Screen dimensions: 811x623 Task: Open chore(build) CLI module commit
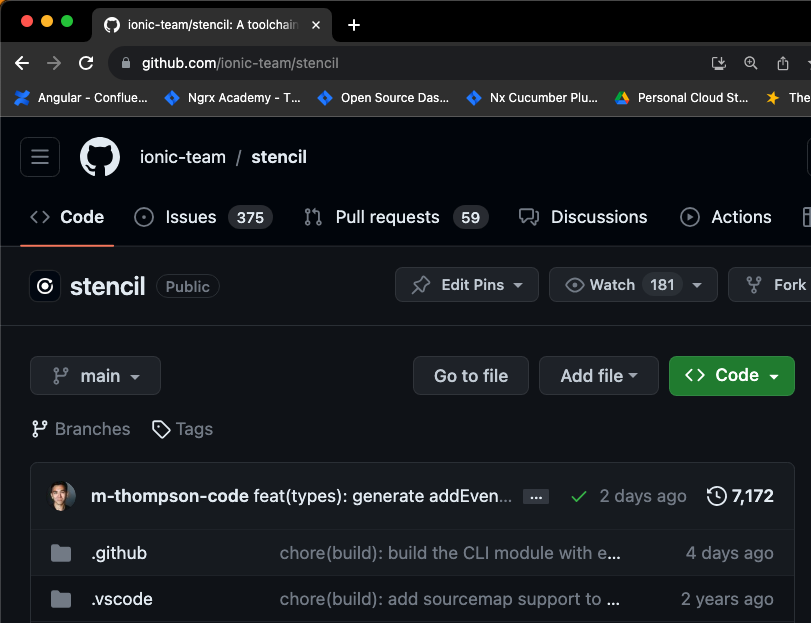coord(450,553)
